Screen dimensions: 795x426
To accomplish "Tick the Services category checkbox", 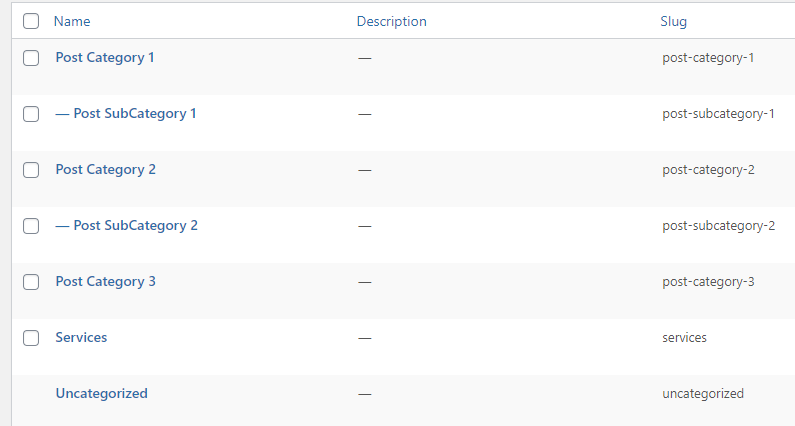I will coord(31,338).
